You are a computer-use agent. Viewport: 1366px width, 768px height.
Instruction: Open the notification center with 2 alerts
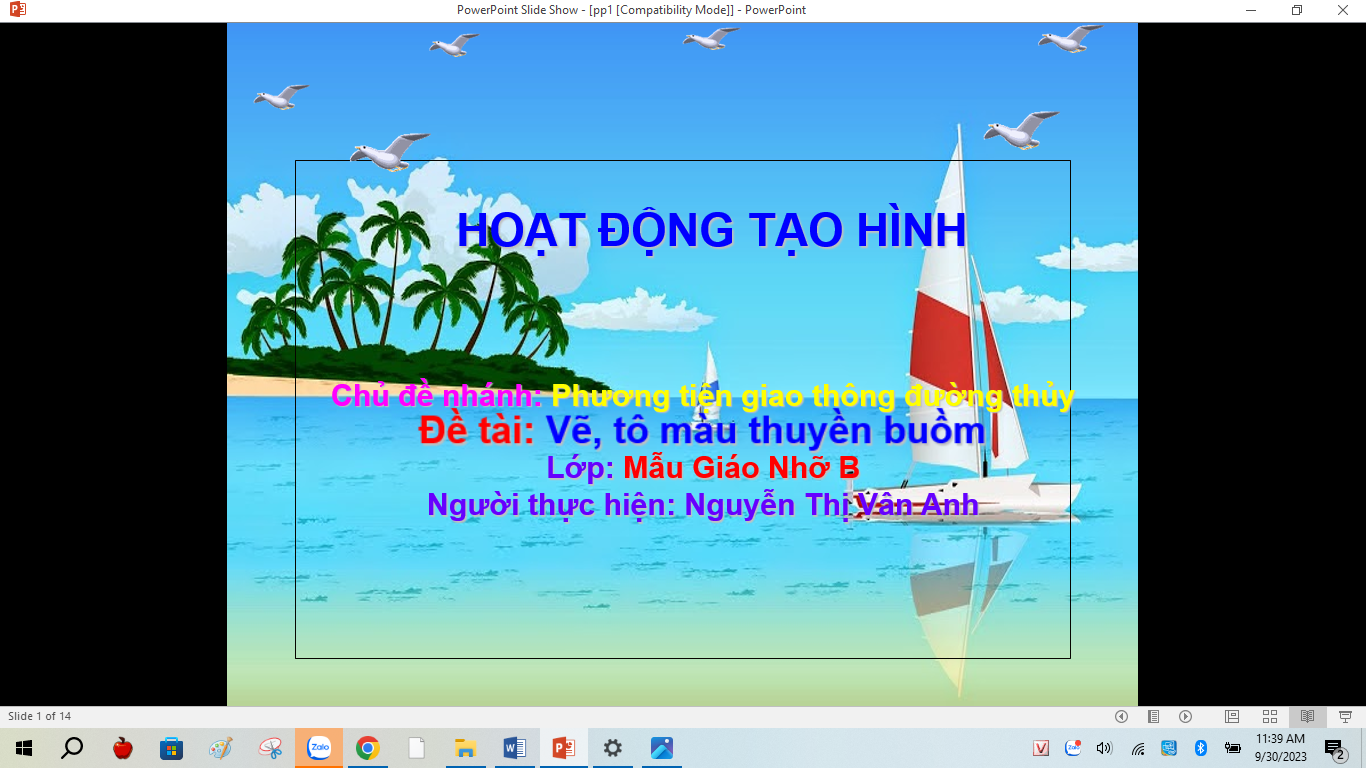tap(1335, 748)
